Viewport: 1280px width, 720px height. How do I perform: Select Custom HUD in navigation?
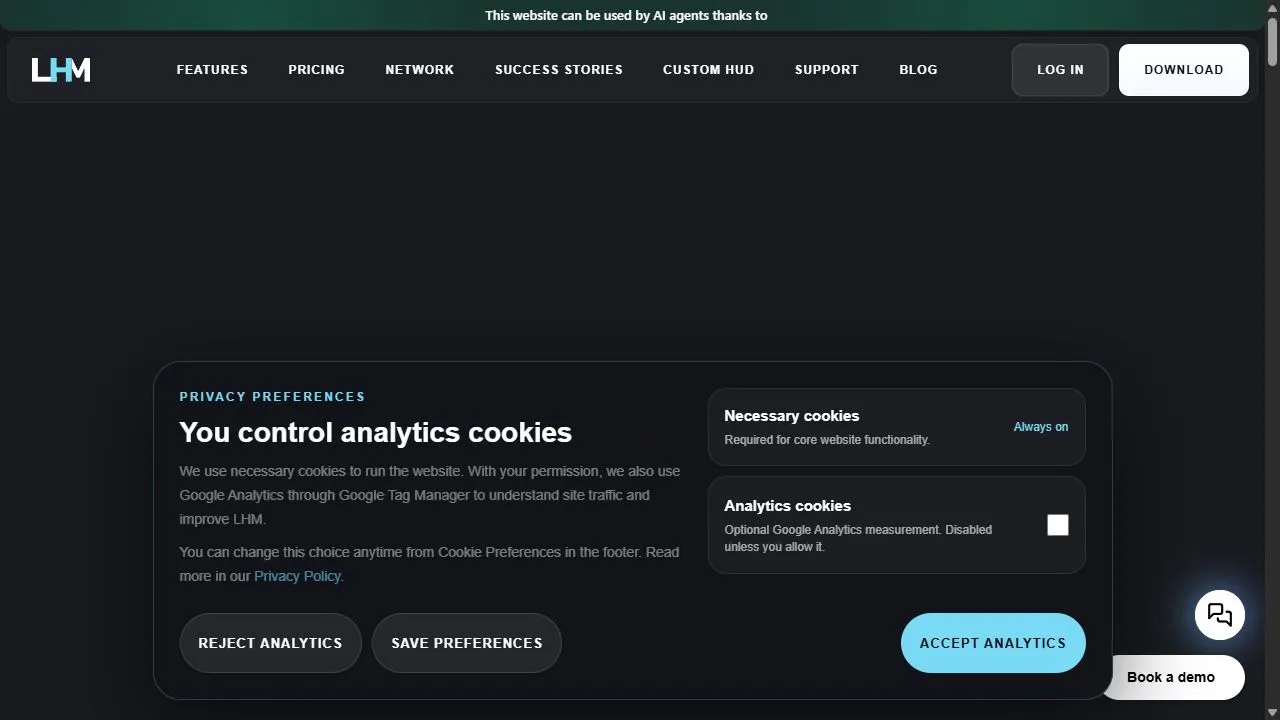[708, 70]
